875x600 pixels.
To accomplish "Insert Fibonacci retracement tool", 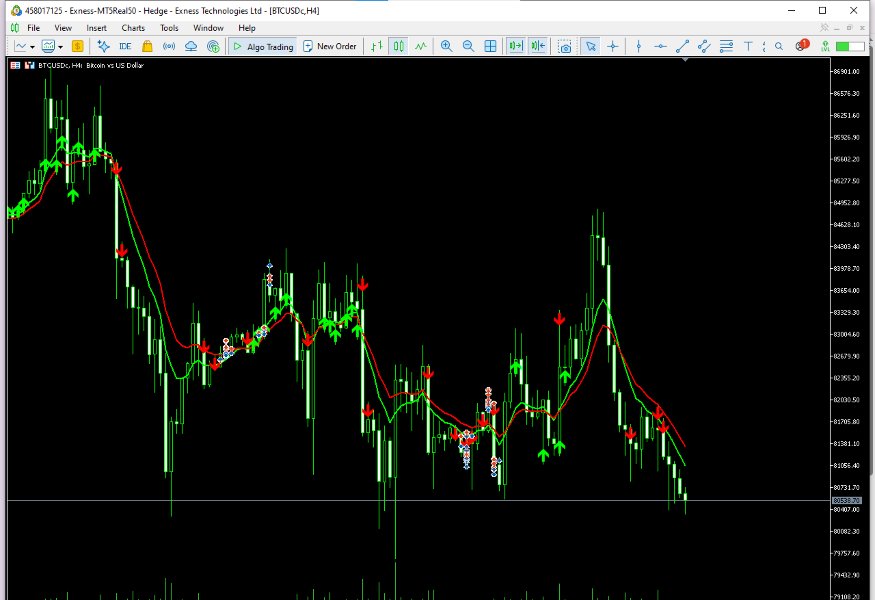I will [726, 46].
